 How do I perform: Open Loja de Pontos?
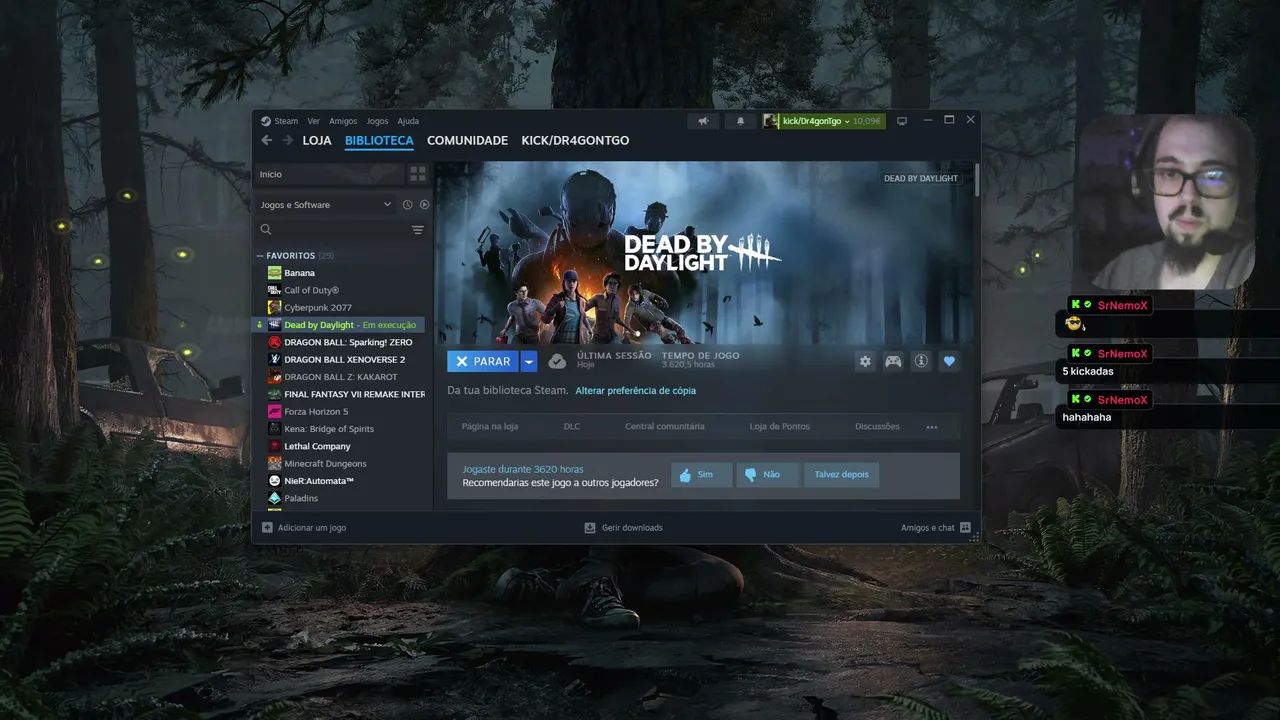pos(780,427)
